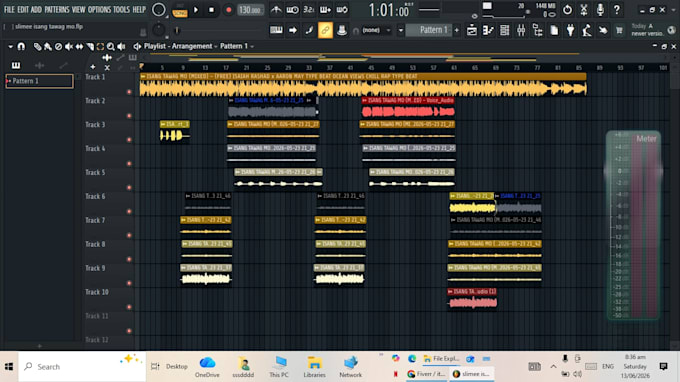Enable the magnet snap icon in Playlist toolbar
Image resolution: width=680 pixels, height=382 pixels.
[x=21, y=46]
